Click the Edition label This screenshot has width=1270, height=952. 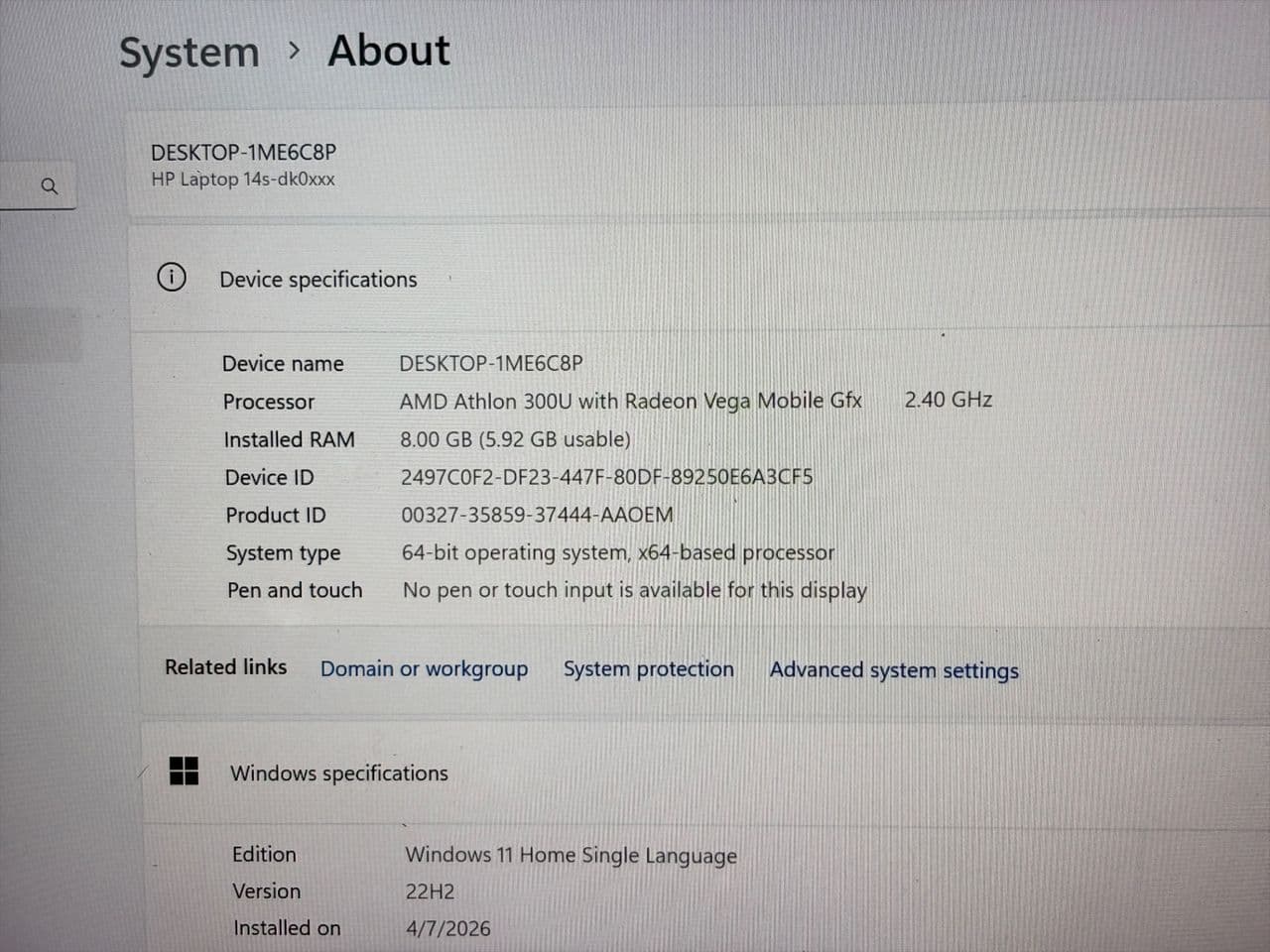(x=264, y=854)
